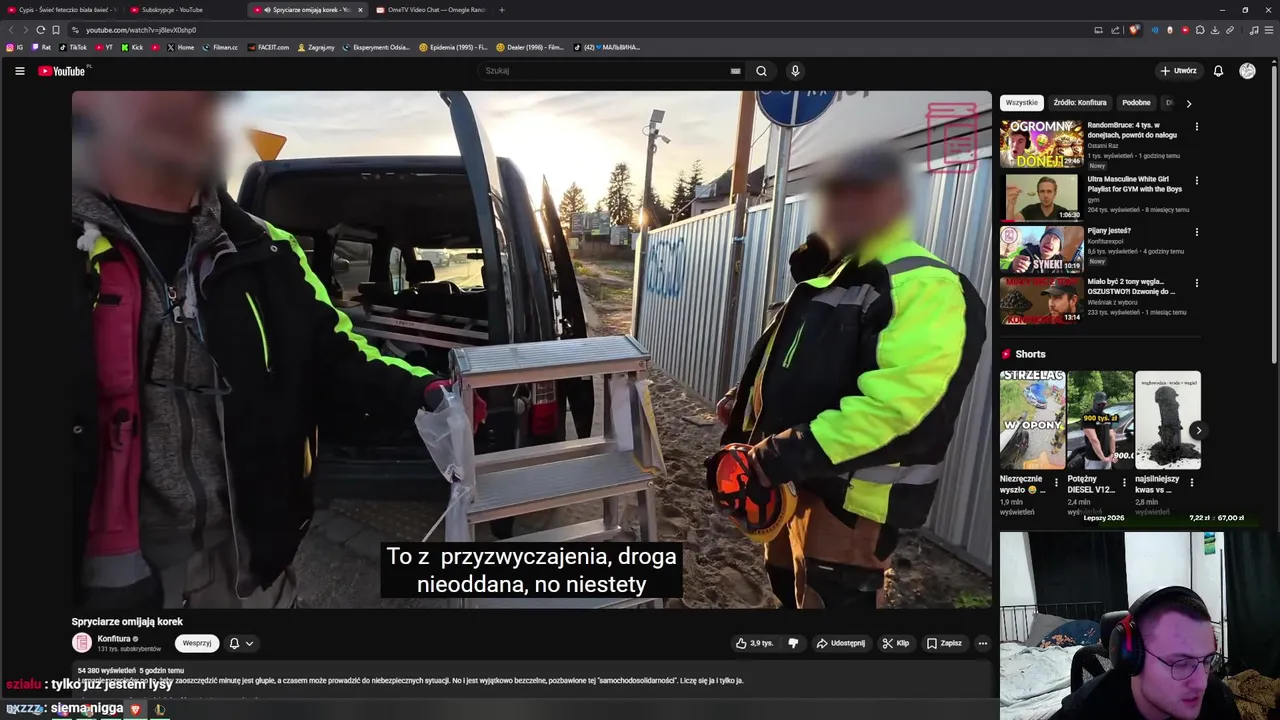Click the channel watermark icon on the video
1280x720 pixels.
point(952,137)
